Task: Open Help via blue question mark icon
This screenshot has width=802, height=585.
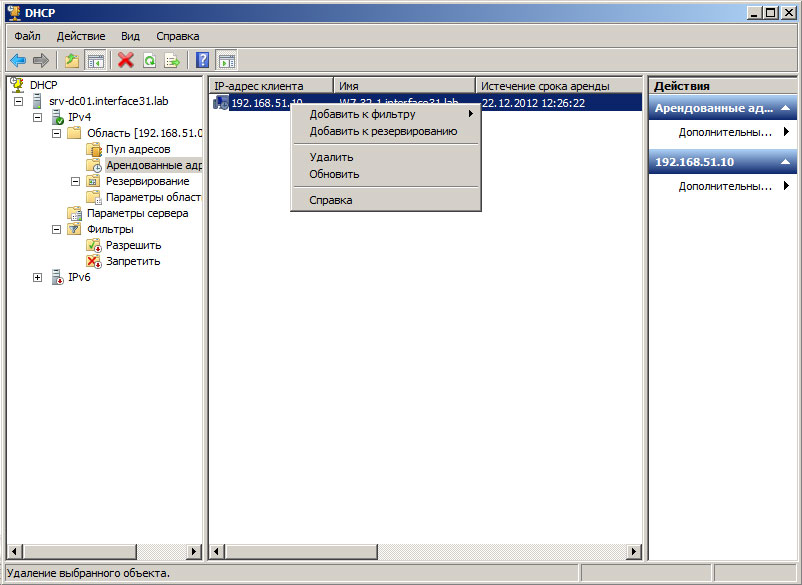Action: pyautogui.click(x=203, y=60)
